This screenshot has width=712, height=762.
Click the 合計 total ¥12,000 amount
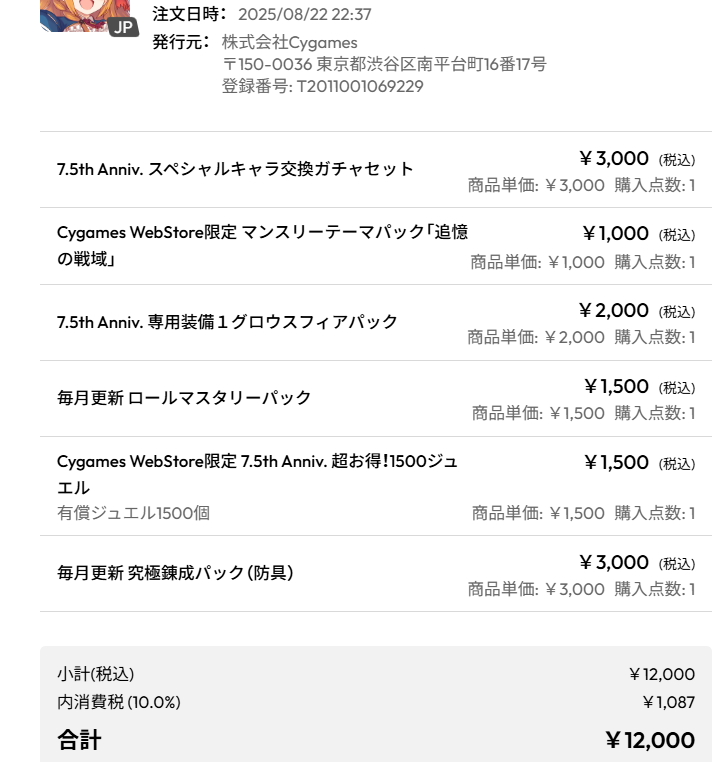tap(650, 740)
